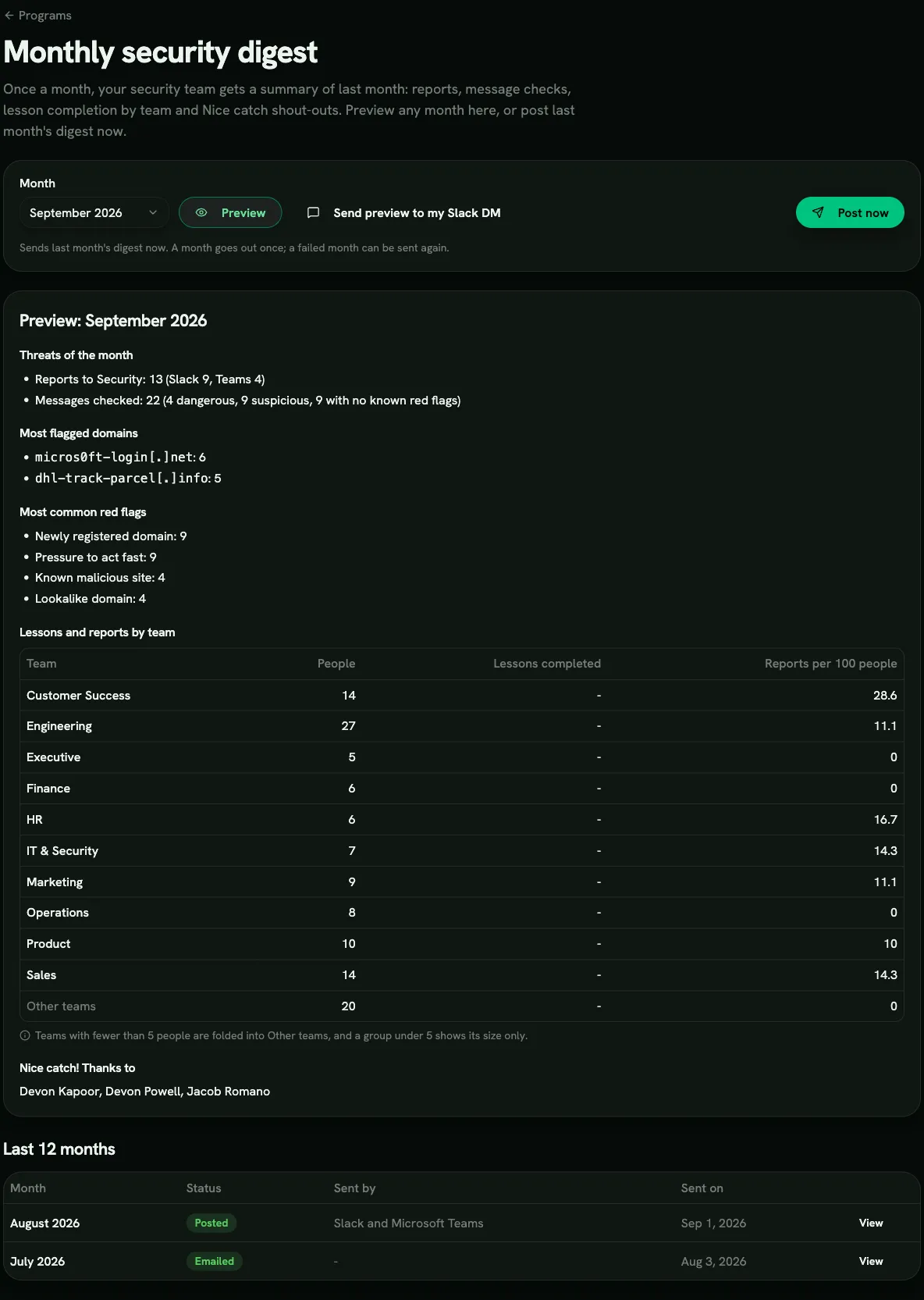This screenshot has height=1300, width=924.
Task: Go back to Programs
Action: click(x=37, y=16)
